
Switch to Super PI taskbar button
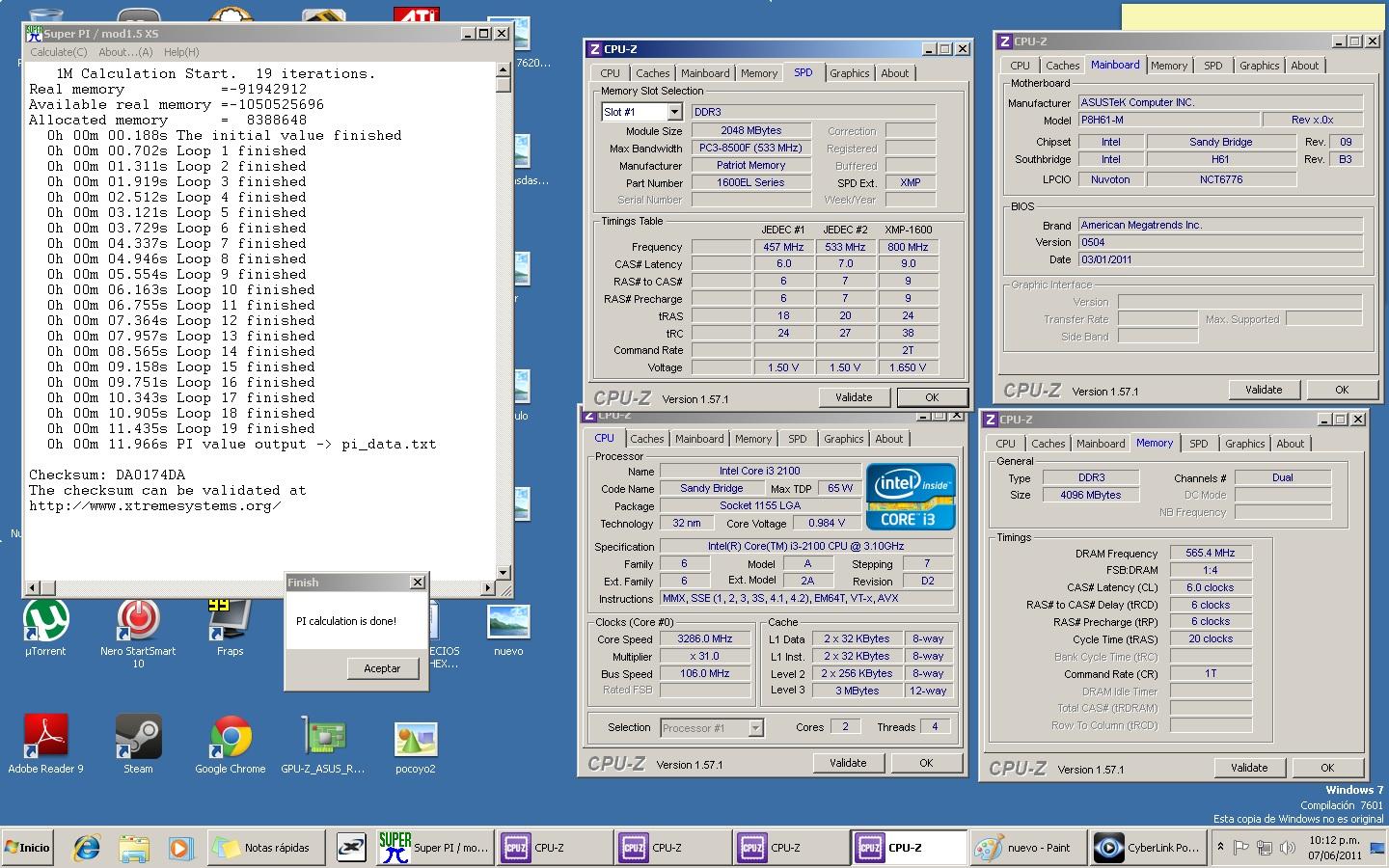click(433, 848)
